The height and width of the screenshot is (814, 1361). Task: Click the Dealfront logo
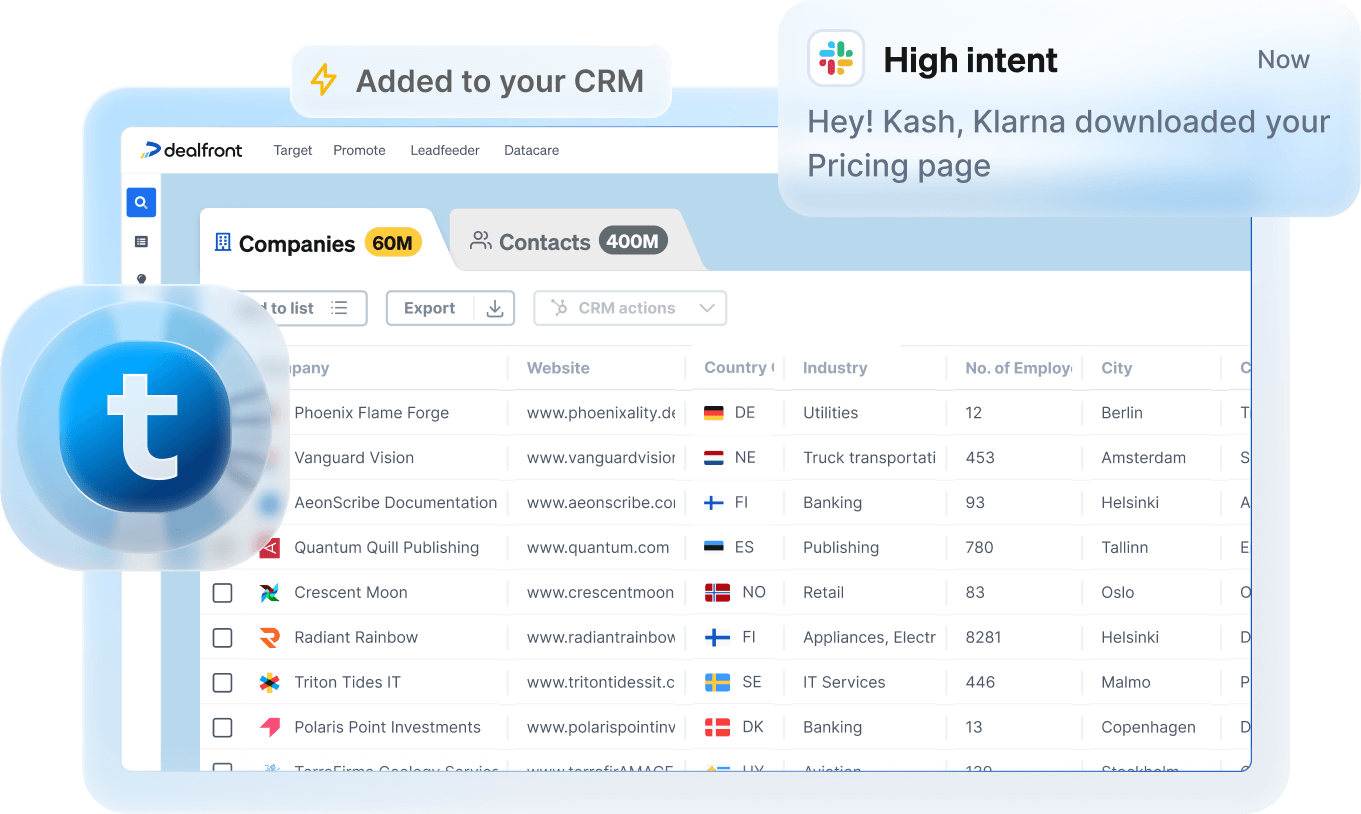[x=192, y=150]
